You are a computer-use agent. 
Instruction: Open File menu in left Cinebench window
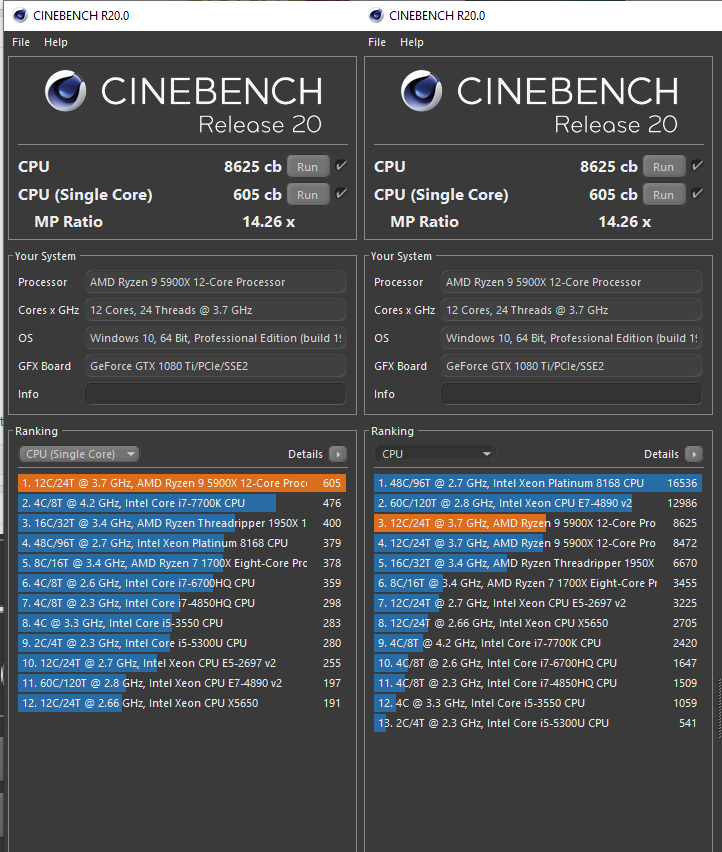click(21, 42)
